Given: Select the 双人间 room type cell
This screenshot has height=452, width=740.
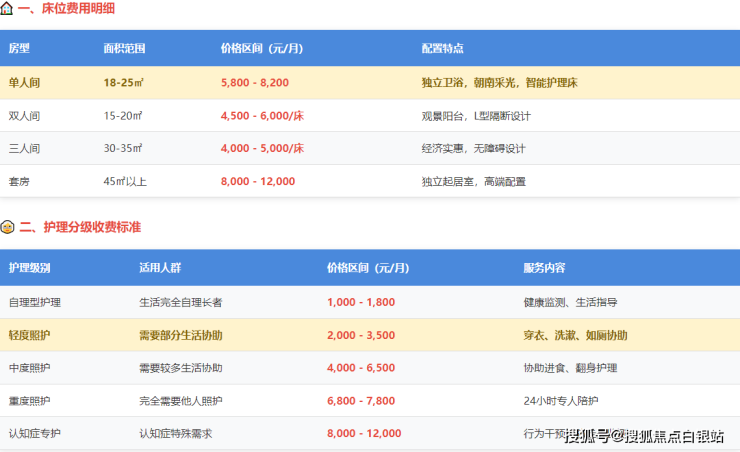Looking at the screenshot, I should click(x=25, y=115).
